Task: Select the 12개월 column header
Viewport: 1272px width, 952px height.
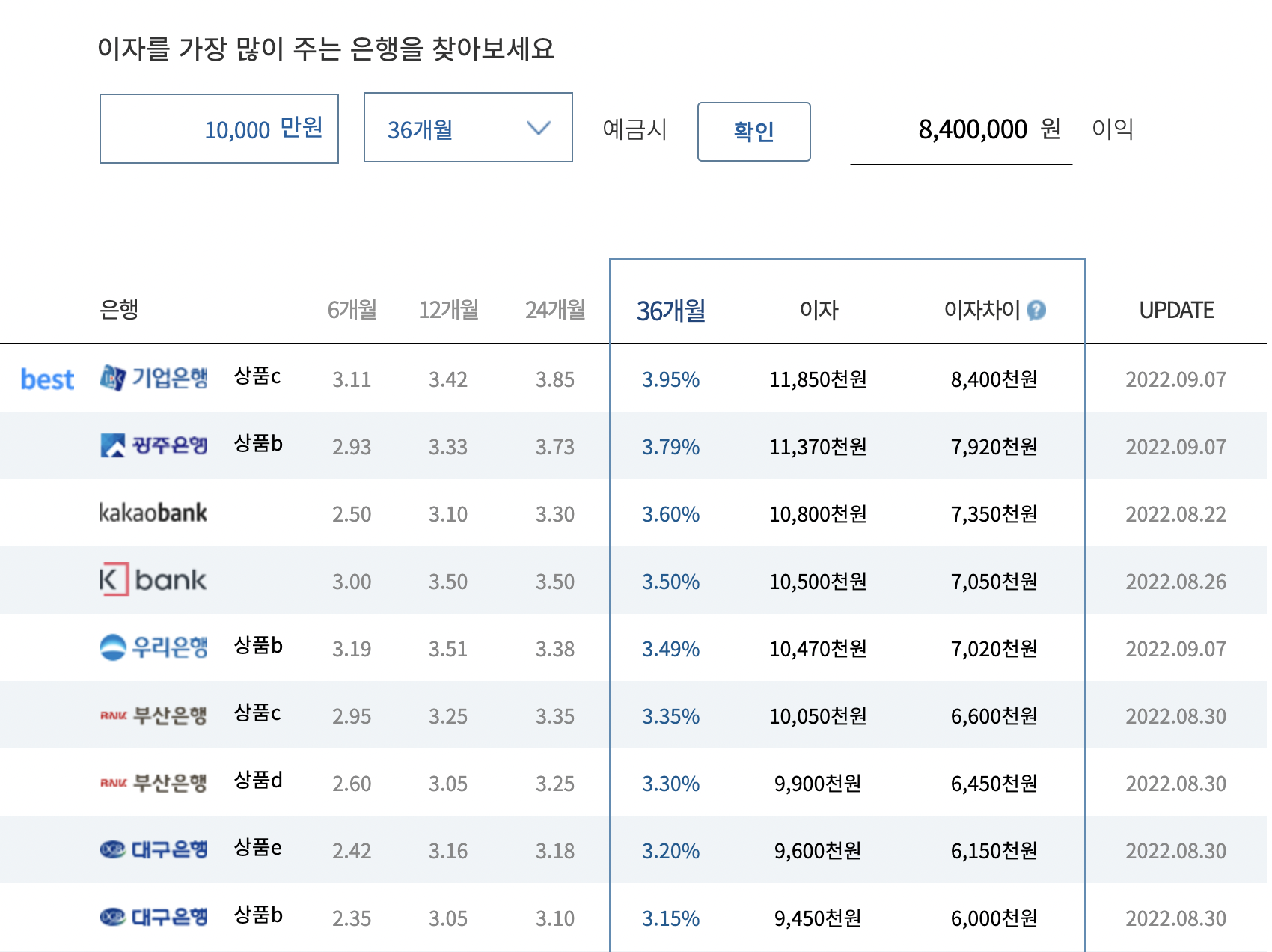Action: (x=449, y=310)
